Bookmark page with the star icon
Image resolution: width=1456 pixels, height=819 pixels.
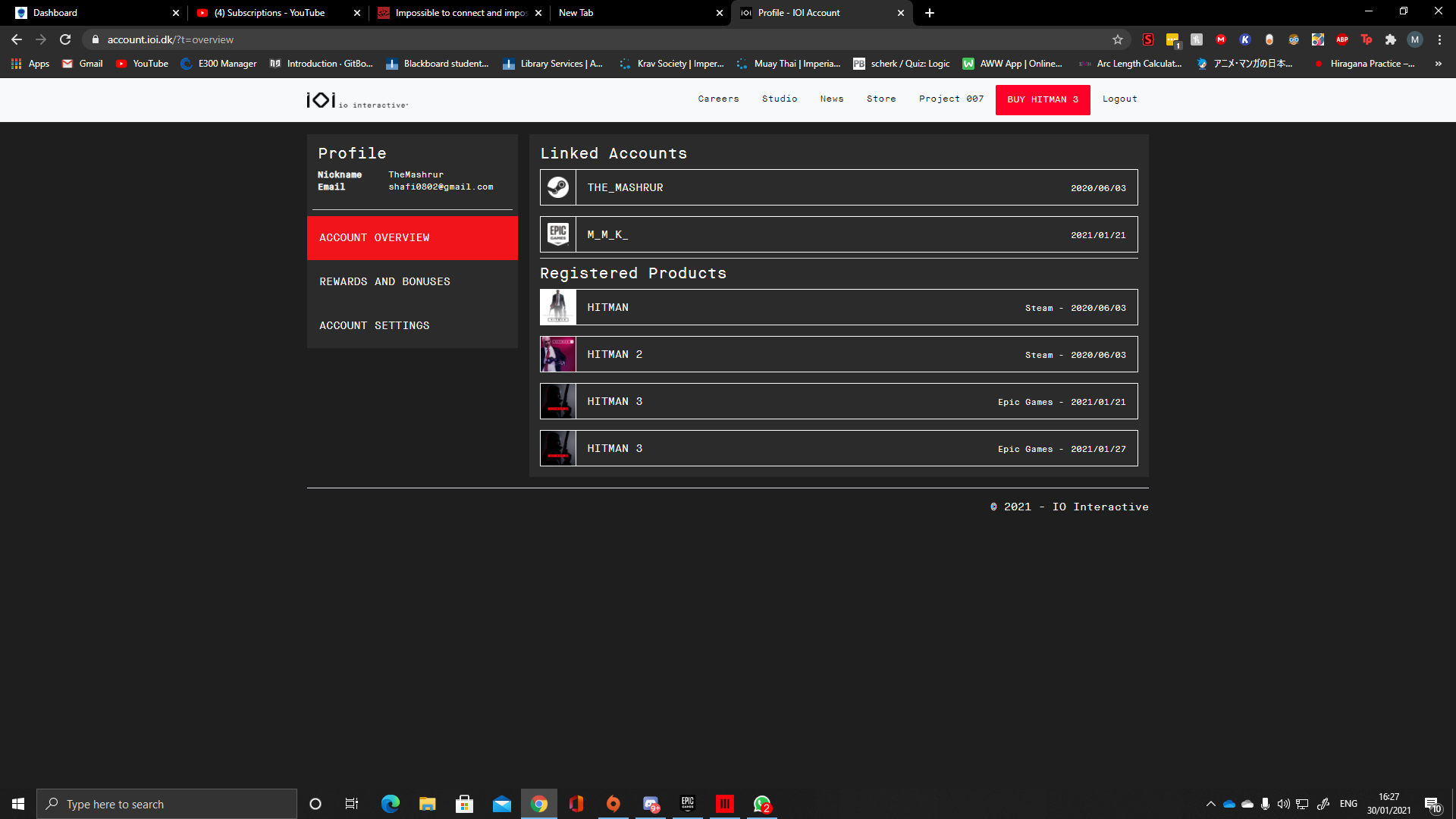pyautogui.click(x=1117, y=39)
